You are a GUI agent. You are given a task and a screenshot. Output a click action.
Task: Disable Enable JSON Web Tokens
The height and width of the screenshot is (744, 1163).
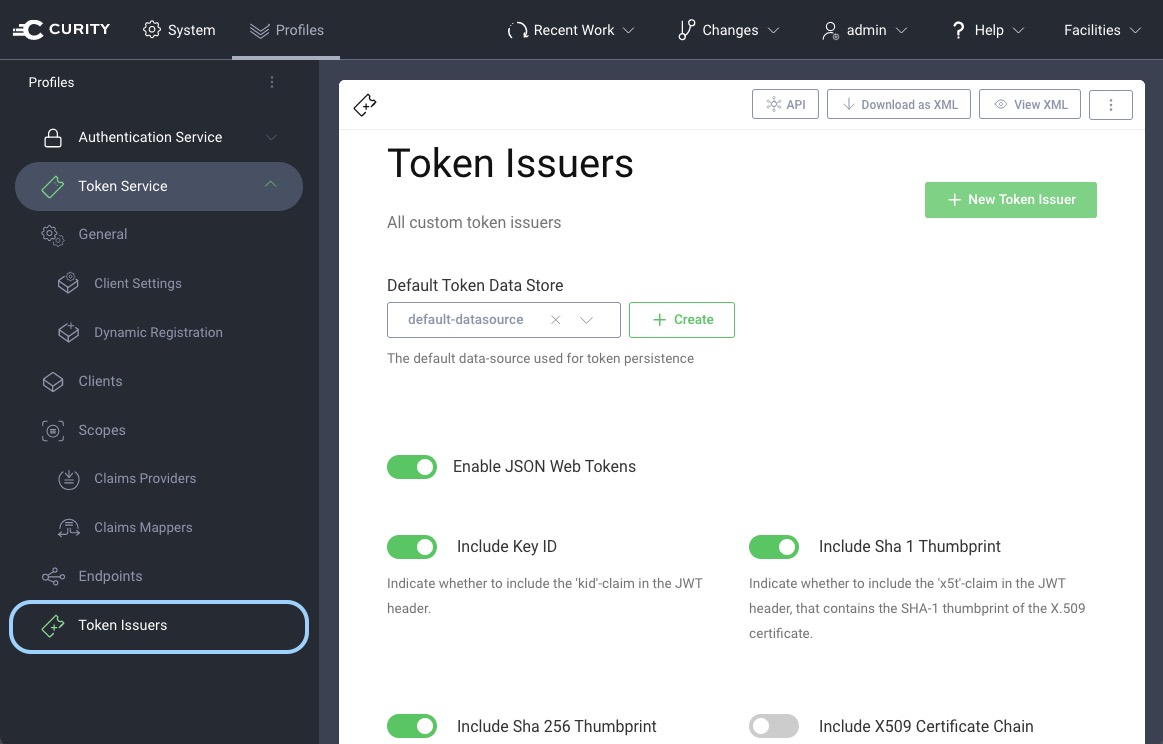(412, 466)
